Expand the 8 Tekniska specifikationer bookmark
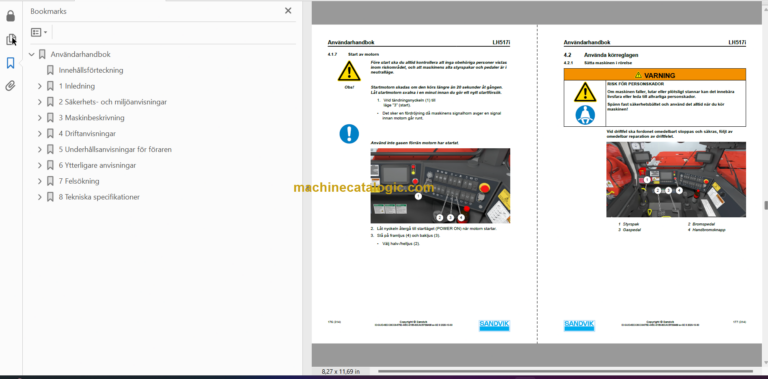 coord(40,197)
